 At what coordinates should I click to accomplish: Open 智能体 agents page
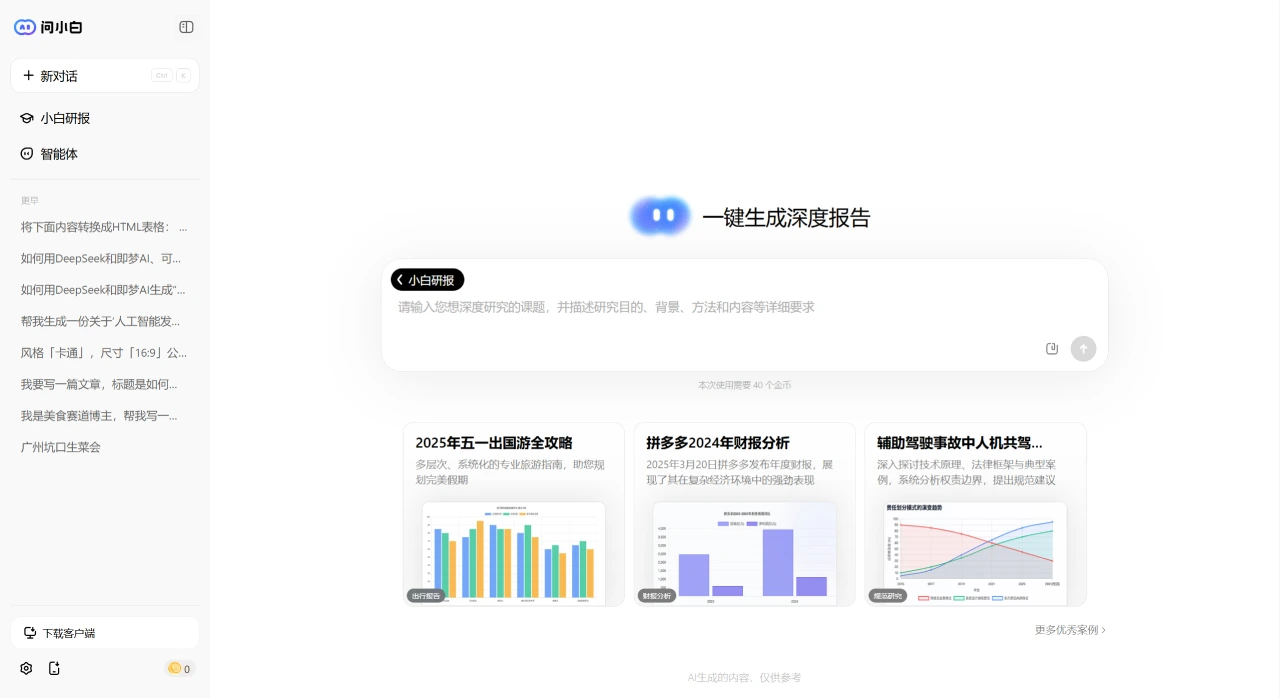point(60,154)
